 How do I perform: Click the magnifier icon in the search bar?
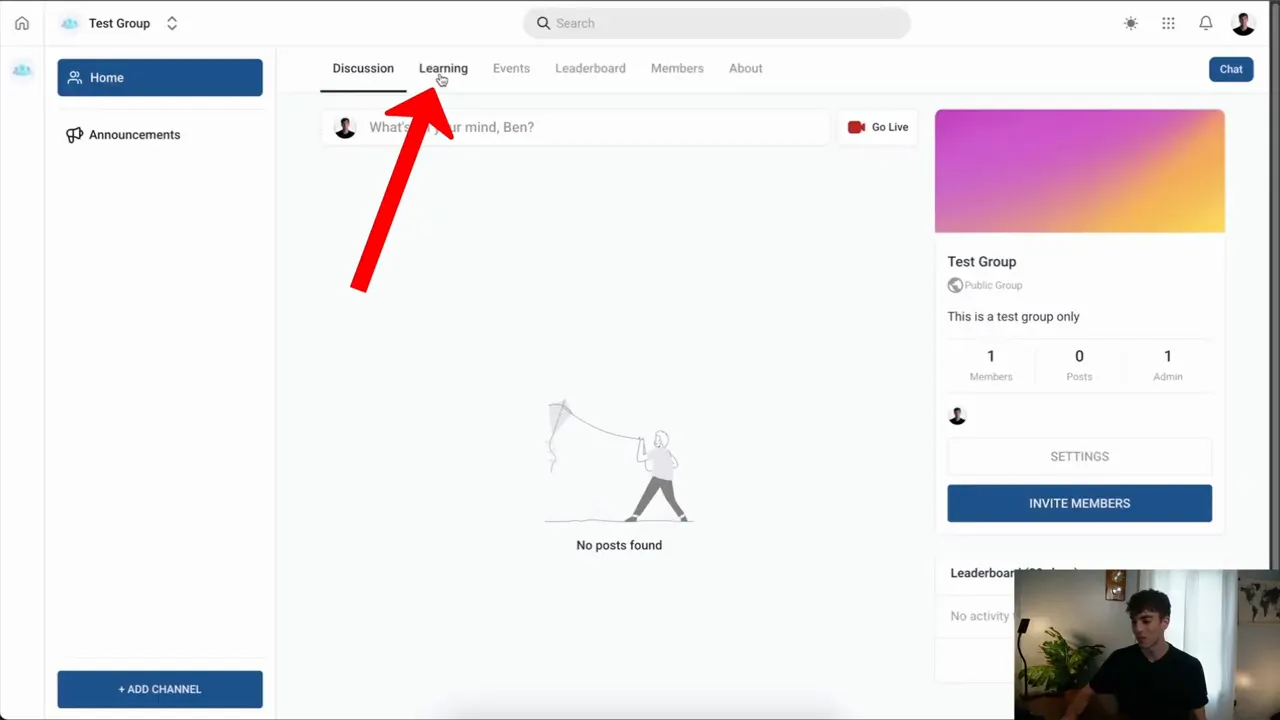click(543, 23)
